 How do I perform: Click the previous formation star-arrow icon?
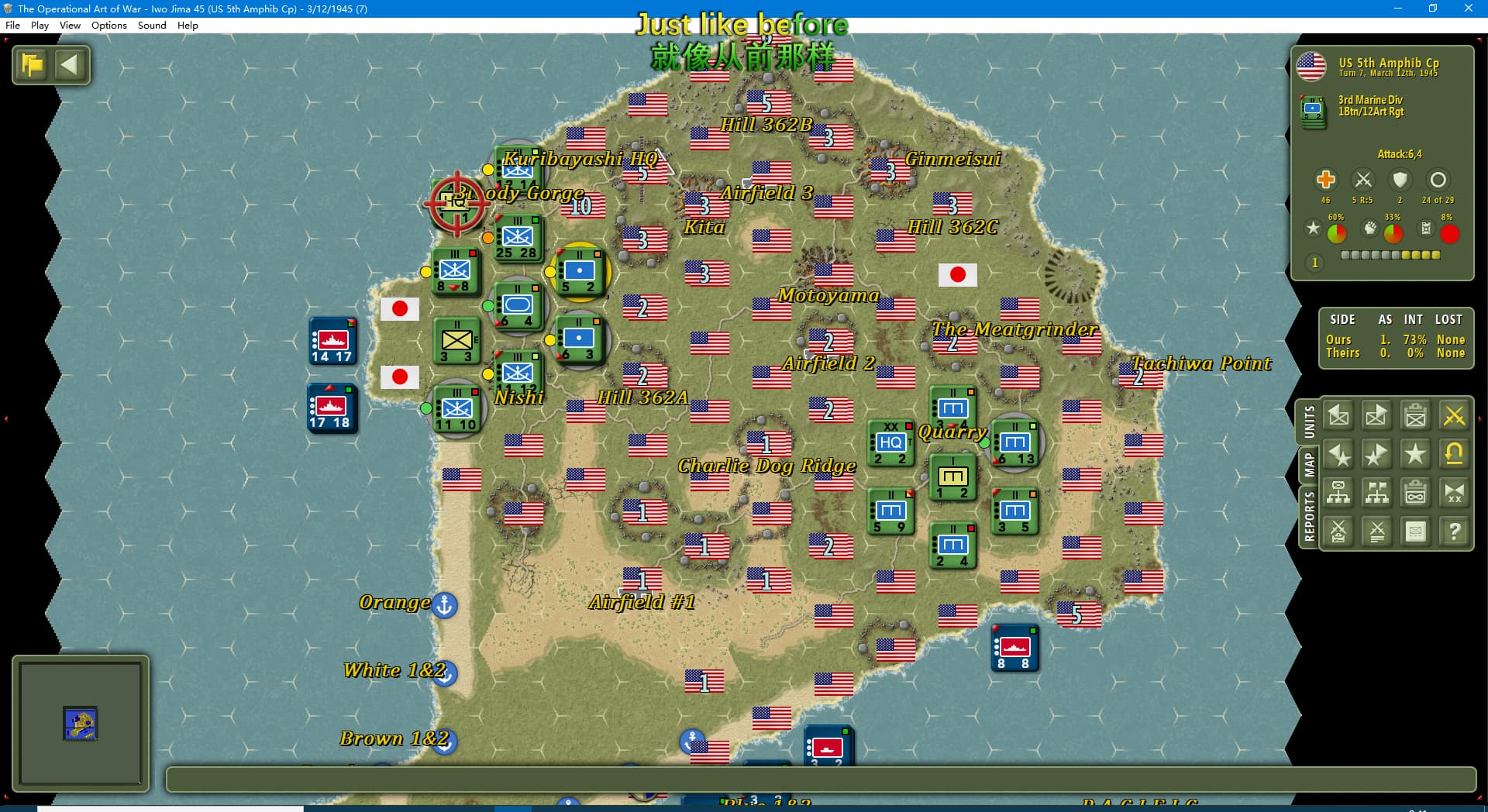(x=1338, y=454)
